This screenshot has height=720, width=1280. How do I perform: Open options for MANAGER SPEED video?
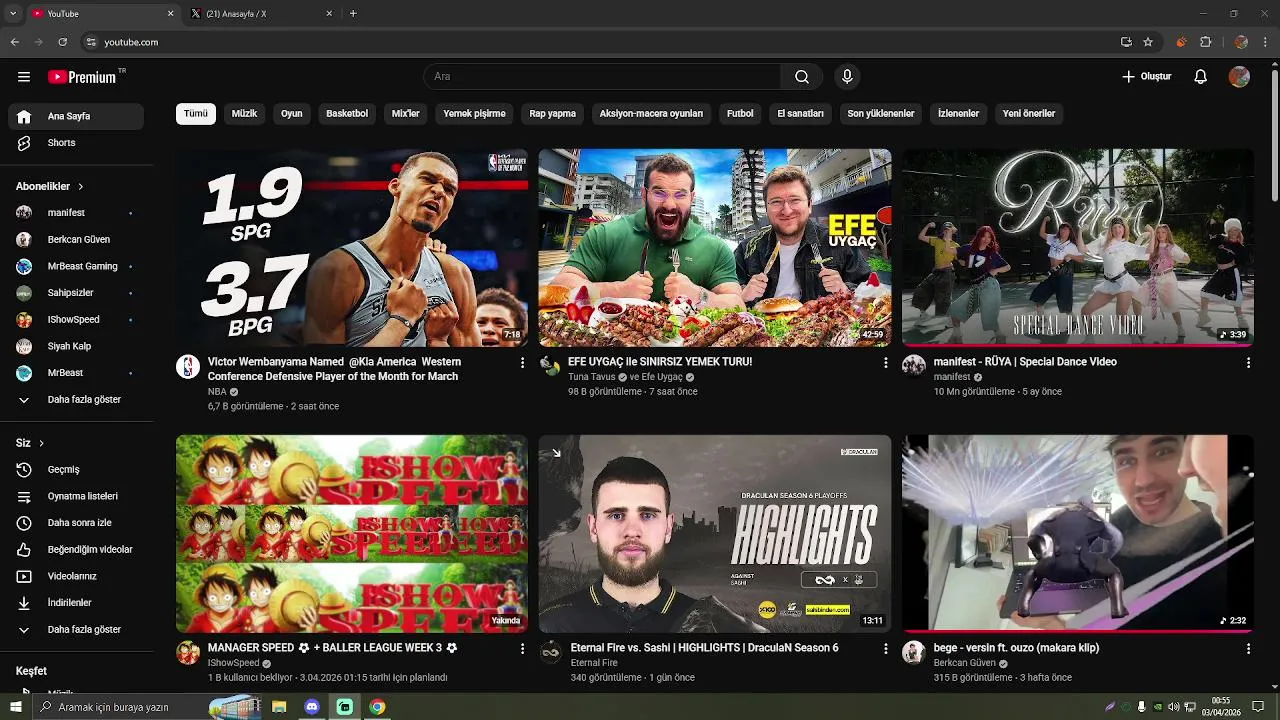tap(522, 649)
